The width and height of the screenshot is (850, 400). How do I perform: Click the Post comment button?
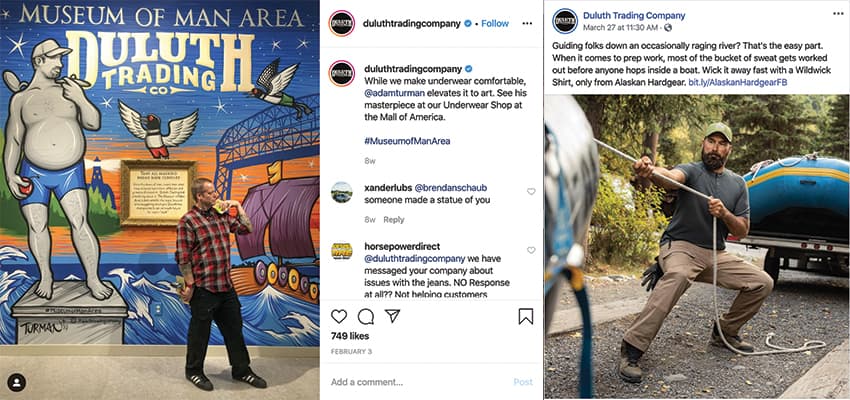coord(523,382)
